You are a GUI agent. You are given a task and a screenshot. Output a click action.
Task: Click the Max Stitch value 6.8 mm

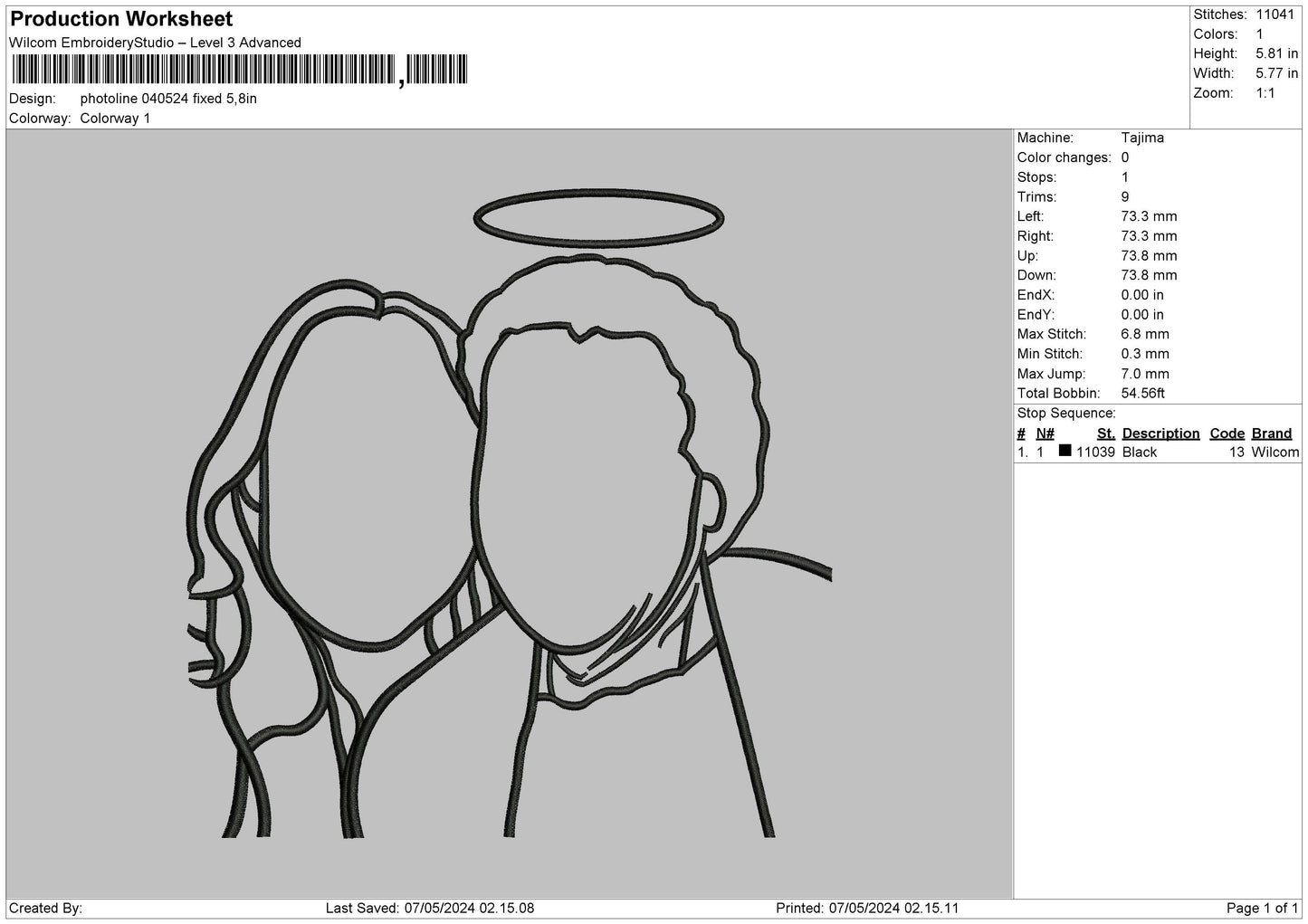(x=1145, y=334)
